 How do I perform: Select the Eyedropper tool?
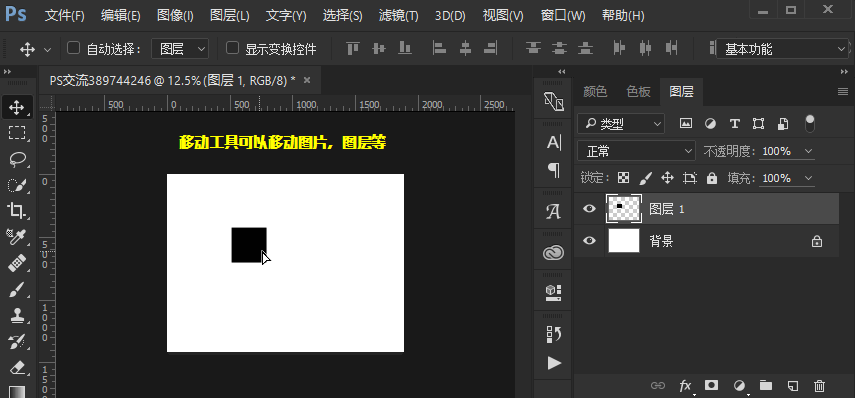17,237
